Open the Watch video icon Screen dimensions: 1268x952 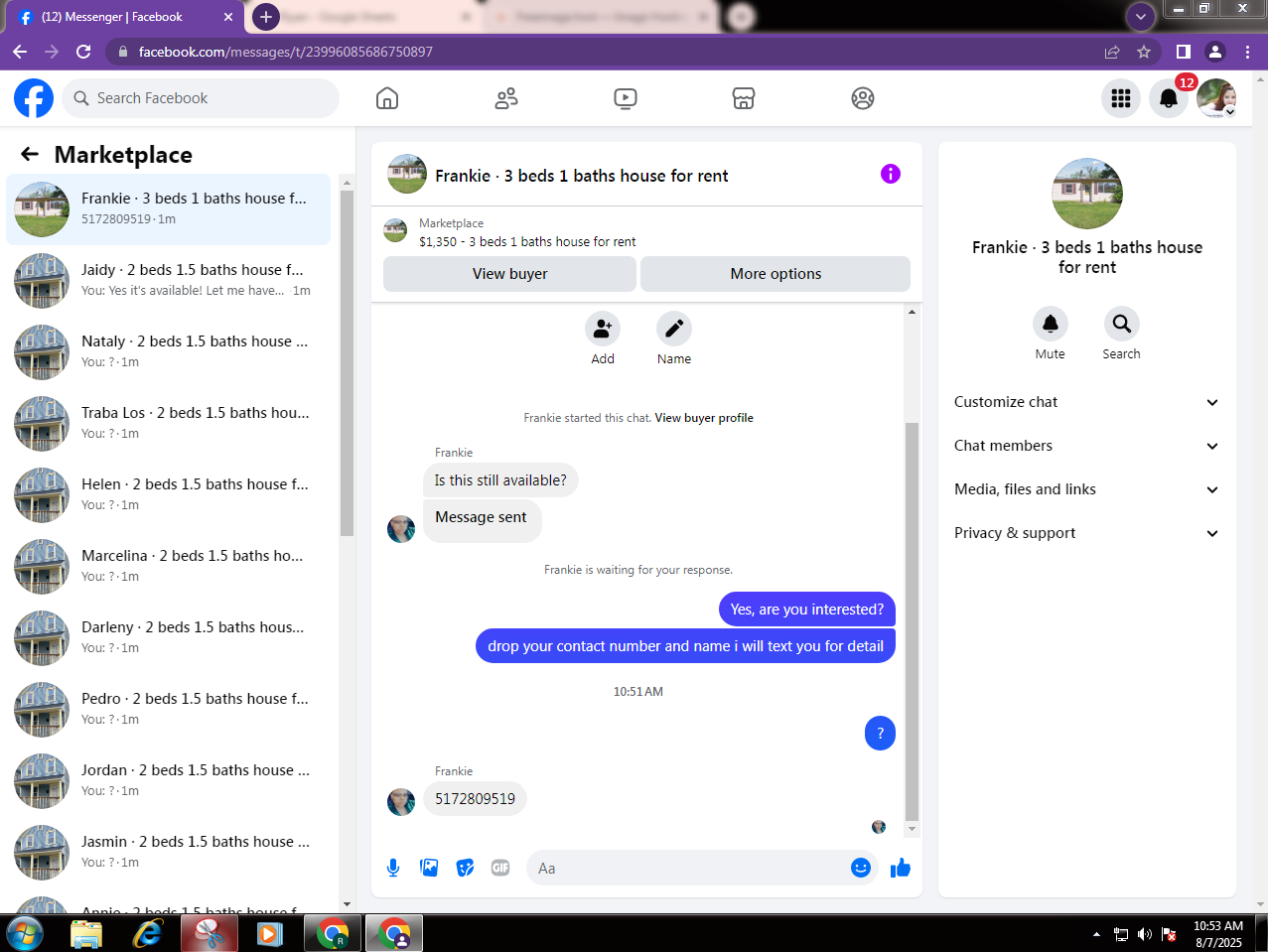(x=626, y=98)
